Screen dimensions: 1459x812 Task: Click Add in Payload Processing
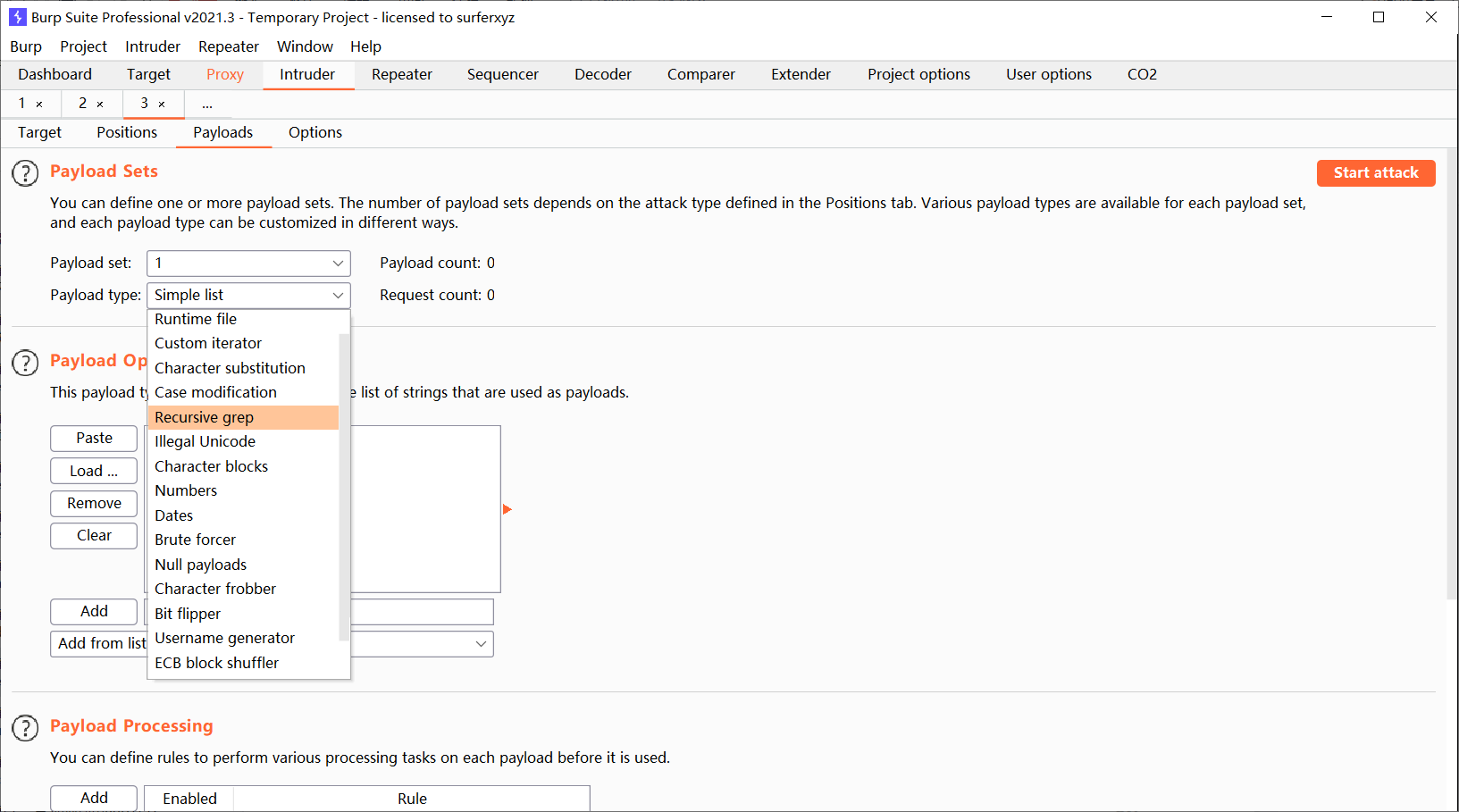[x=94, y=799]
